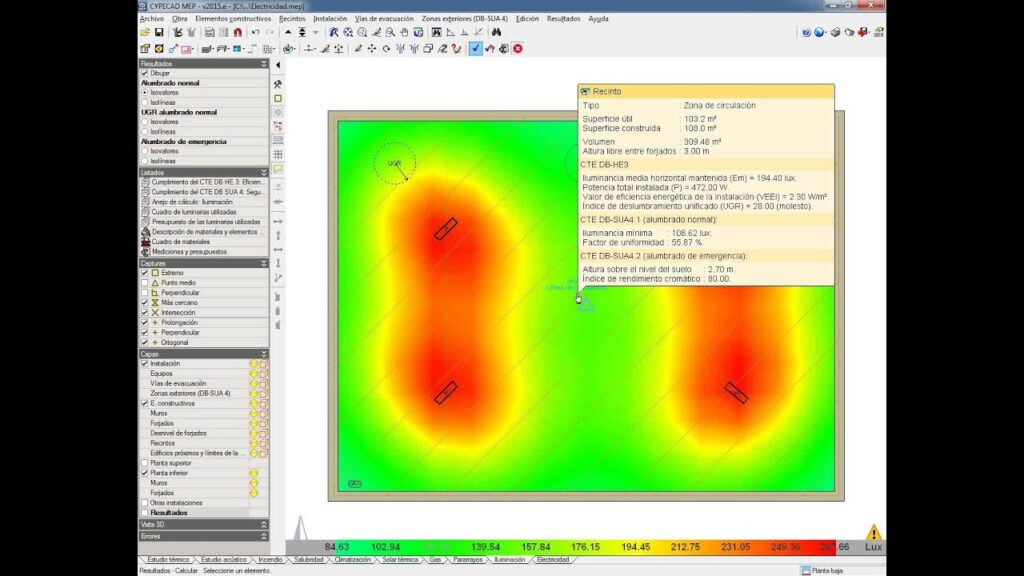Screen dimensions: 1024x576
Task: Select Isolíneas under Alumbrado normal
Action: tap(145, 102)
